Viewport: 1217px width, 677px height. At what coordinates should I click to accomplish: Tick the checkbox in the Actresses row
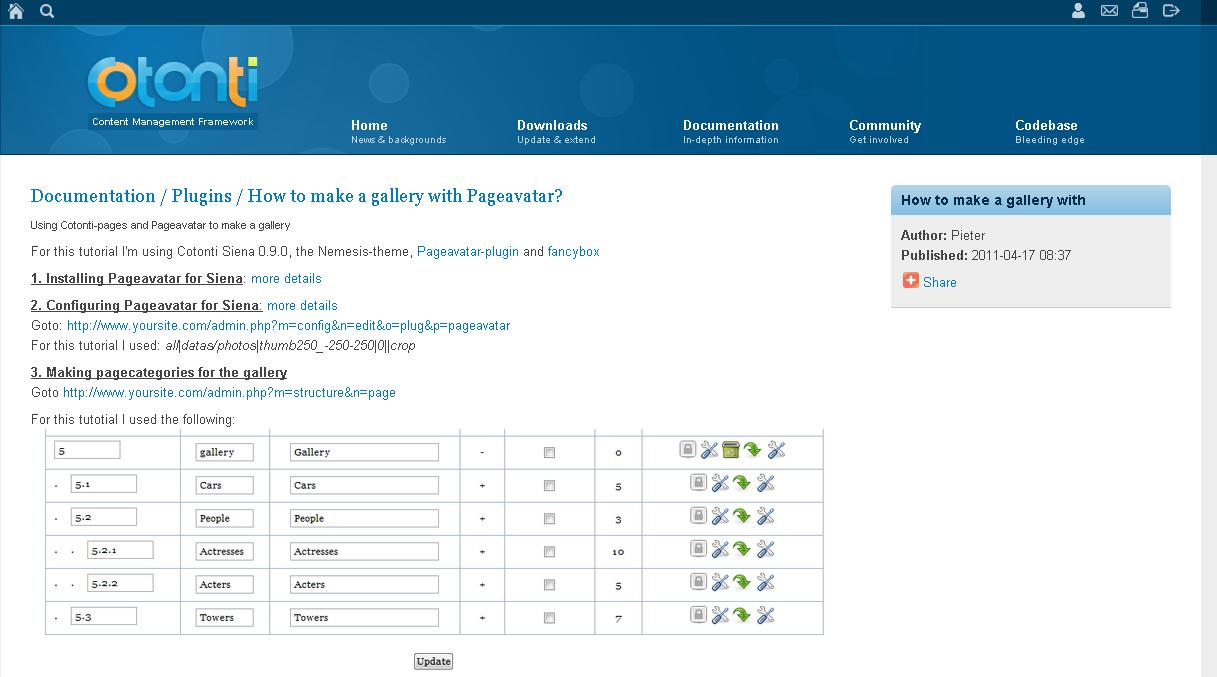coord(549,552)
